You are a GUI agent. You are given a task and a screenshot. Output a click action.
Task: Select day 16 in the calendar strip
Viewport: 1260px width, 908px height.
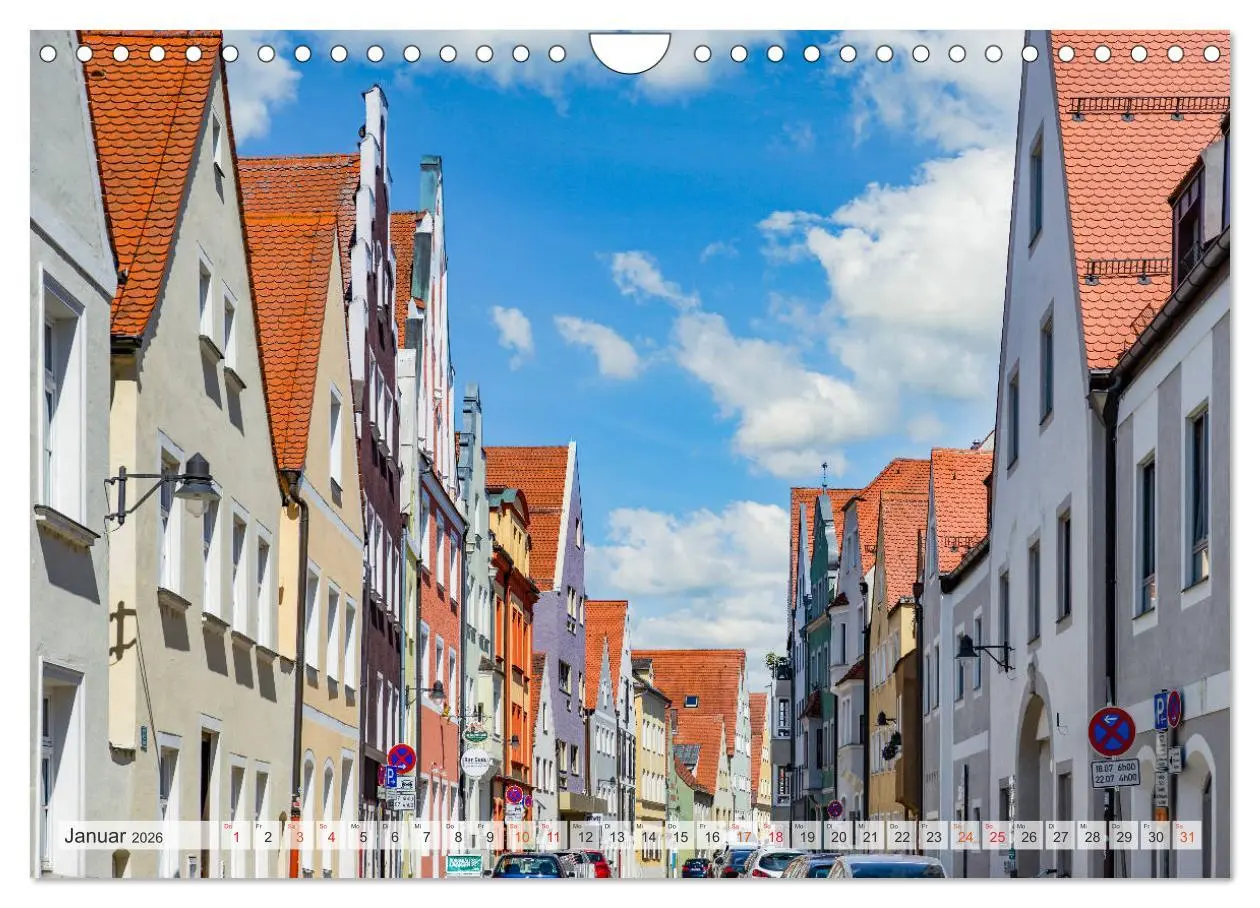point(712,836)
